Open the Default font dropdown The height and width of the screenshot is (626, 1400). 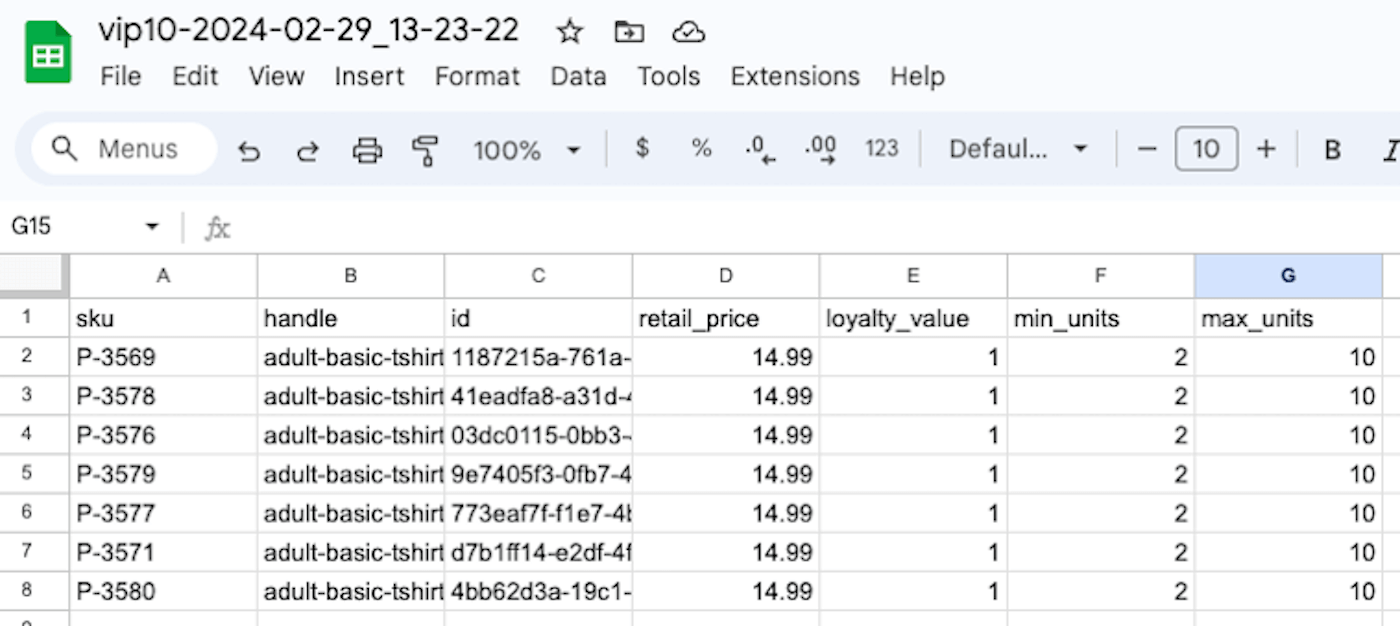tap(1018, 149)
